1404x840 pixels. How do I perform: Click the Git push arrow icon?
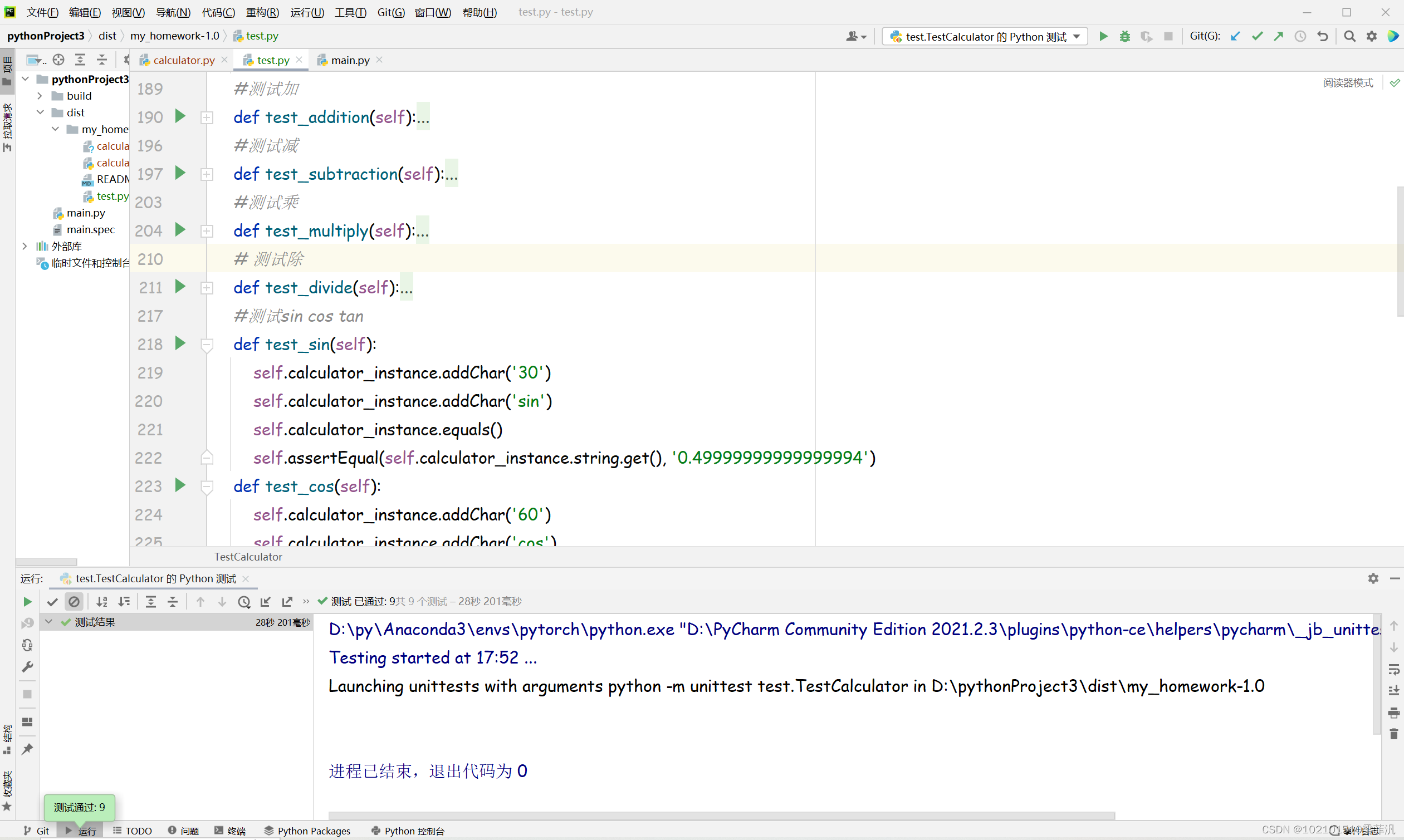click(1278, 36)
